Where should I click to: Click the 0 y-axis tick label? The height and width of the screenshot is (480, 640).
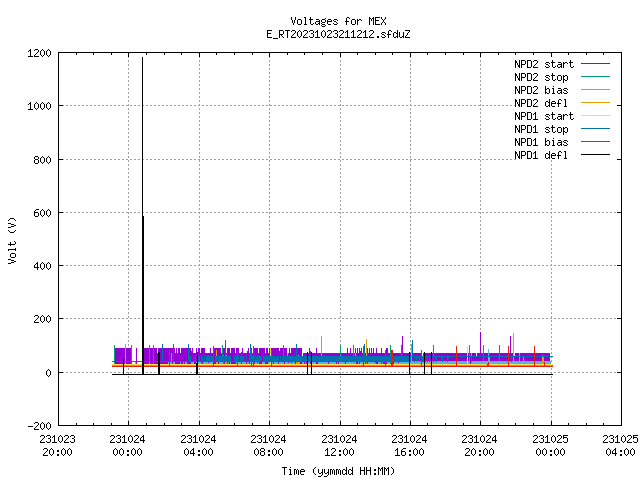coord(49,373)
